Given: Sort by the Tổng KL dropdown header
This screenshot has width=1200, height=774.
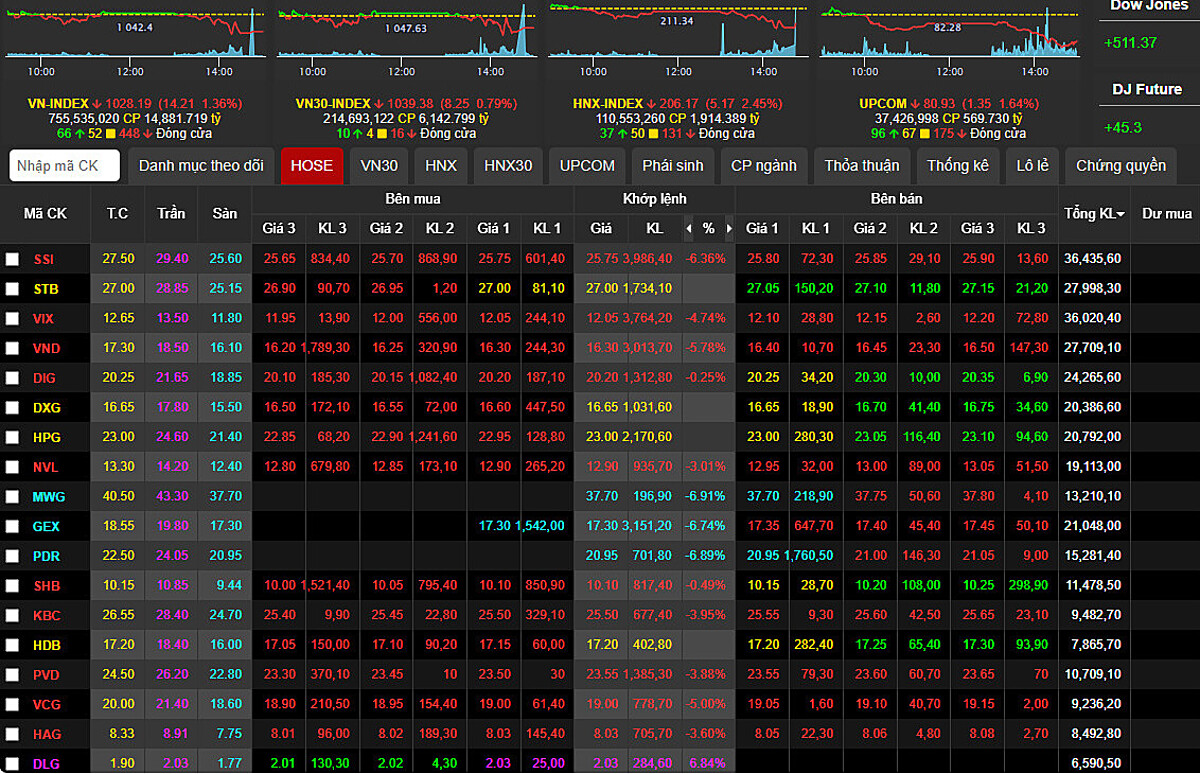Looking at the screenshot, I should coord(1093,214).
